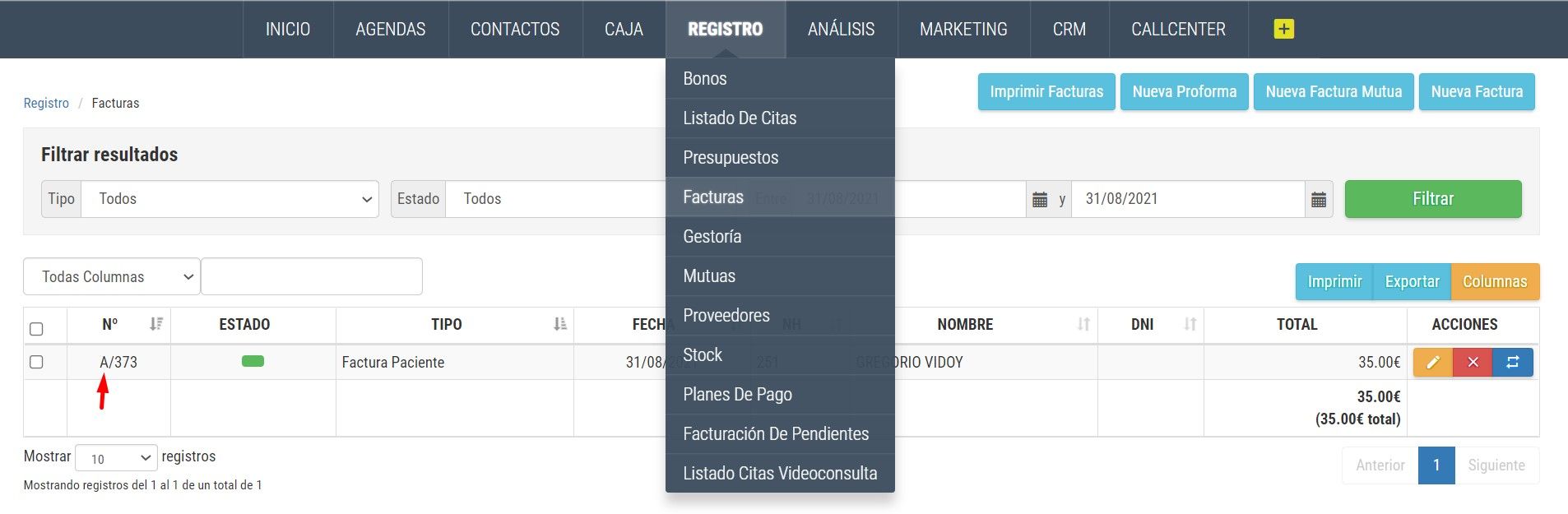Toggle the select-all checkbox in table header
The width and height of the screenshot is (1568, 514).
click(x=36, y=329)
